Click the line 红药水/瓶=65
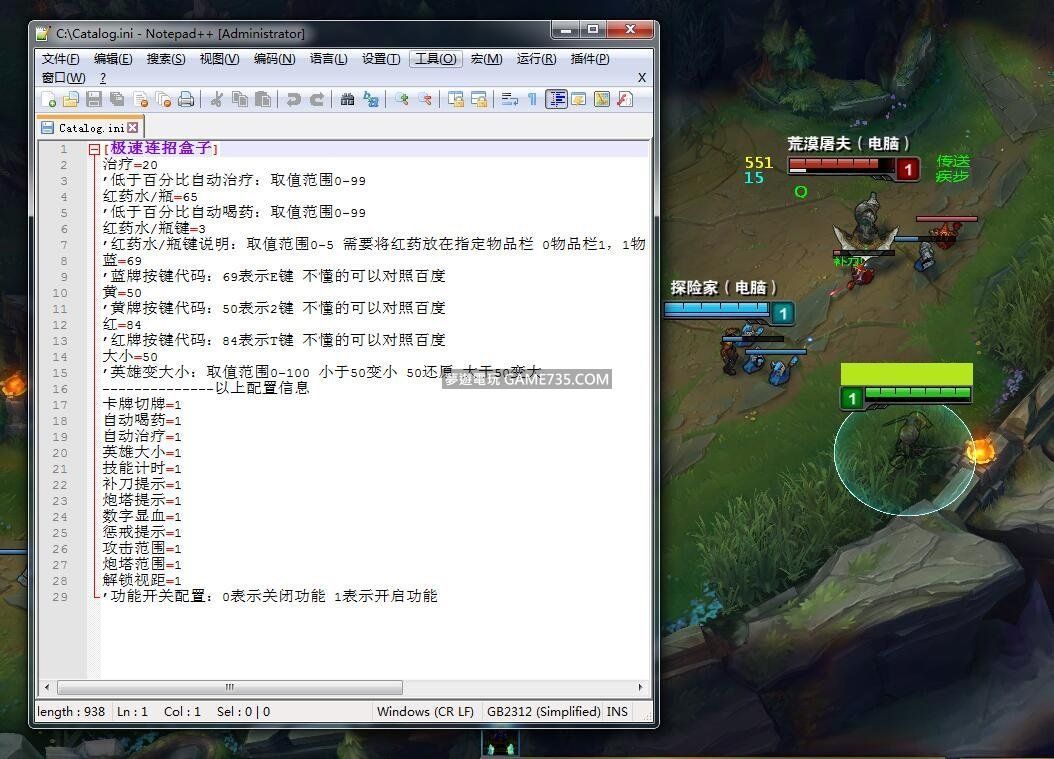Screen dimensions: 1054x759 150,196
